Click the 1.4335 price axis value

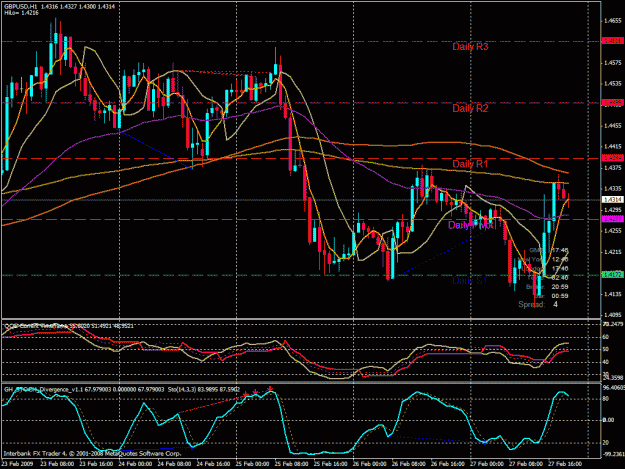click(613, 188)
